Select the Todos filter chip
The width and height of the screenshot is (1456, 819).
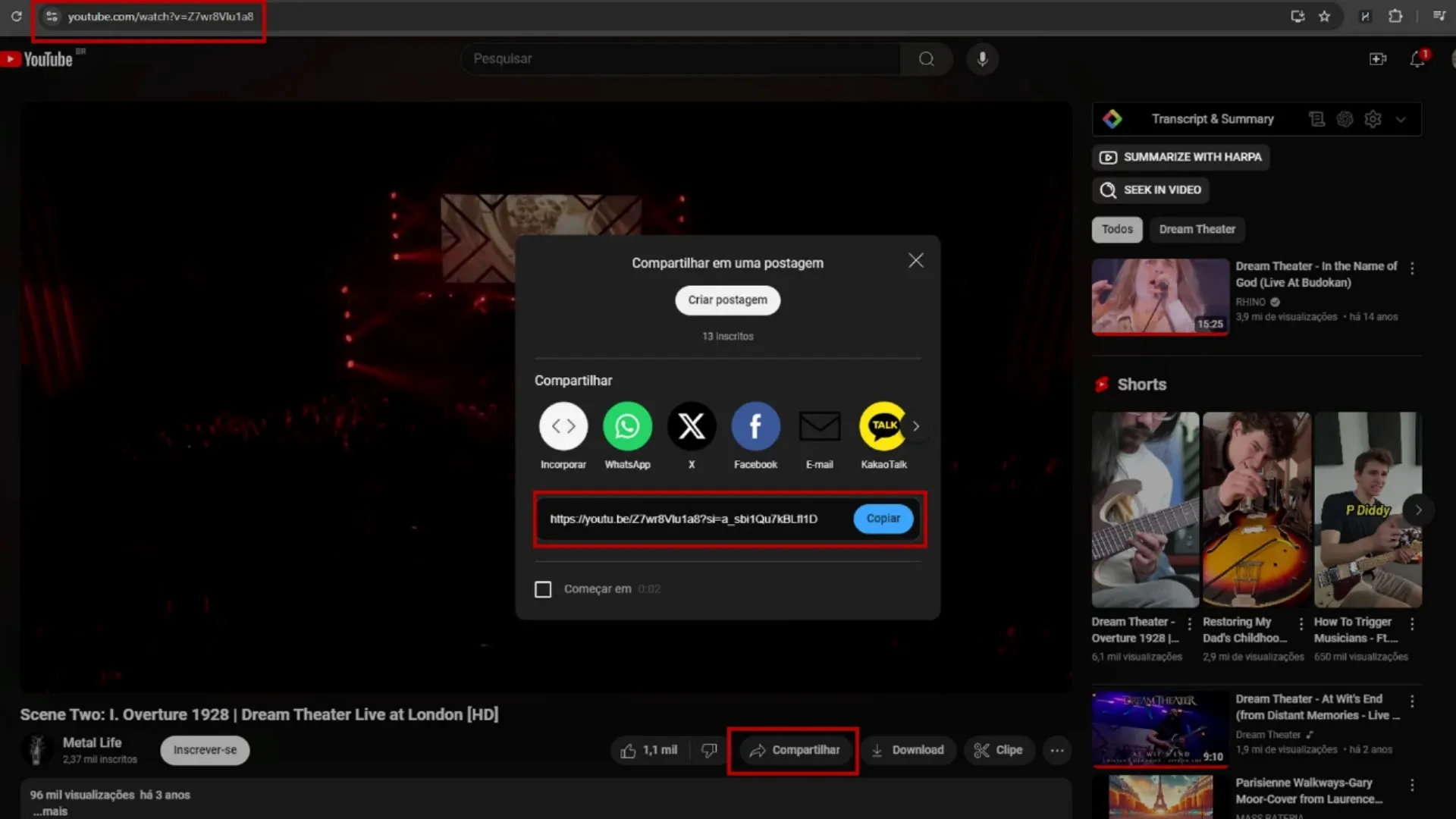point(1116,229)
